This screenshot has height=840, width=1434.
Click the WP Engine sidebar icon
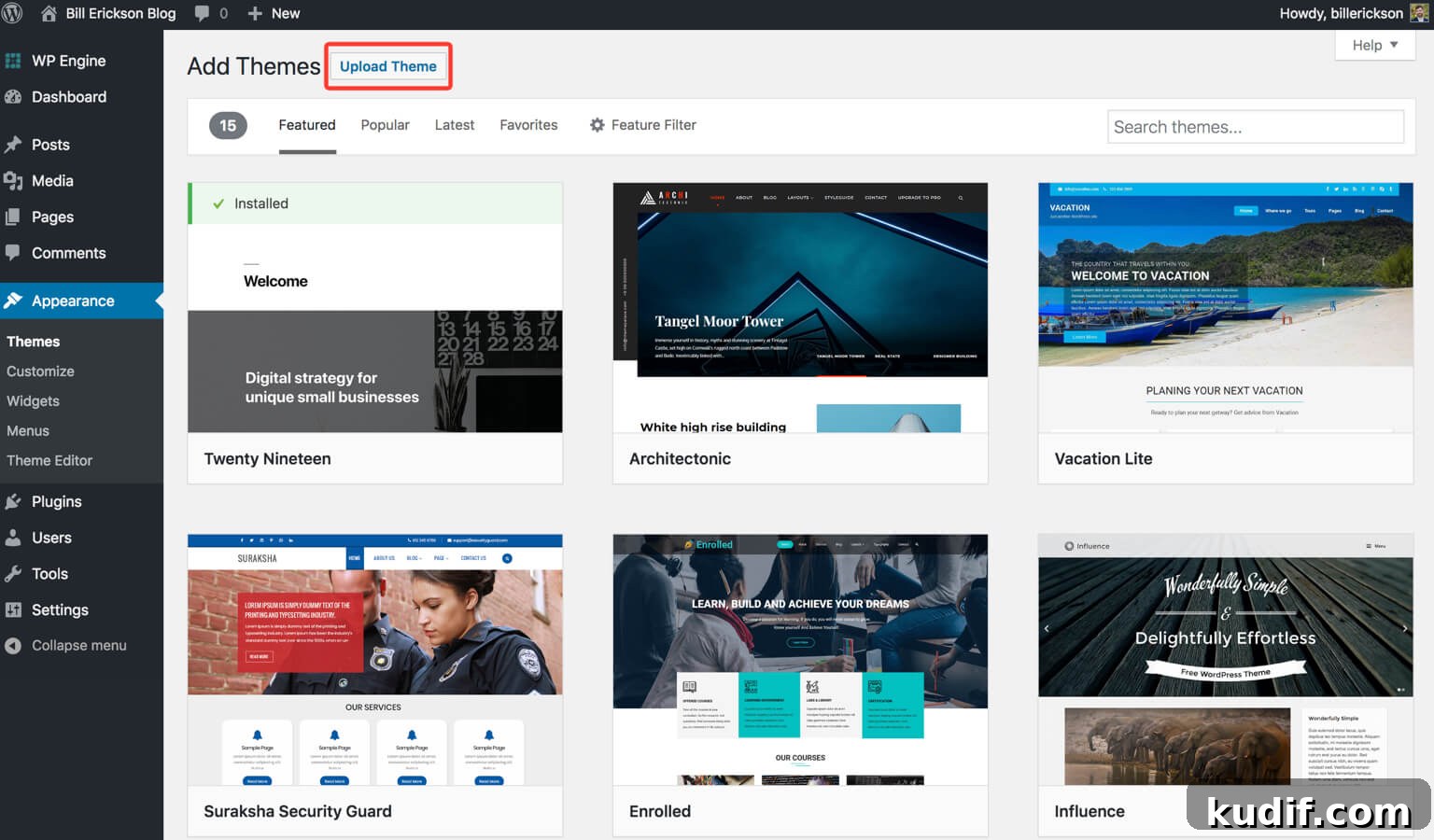pyautogui.click(x=13, y=61)
